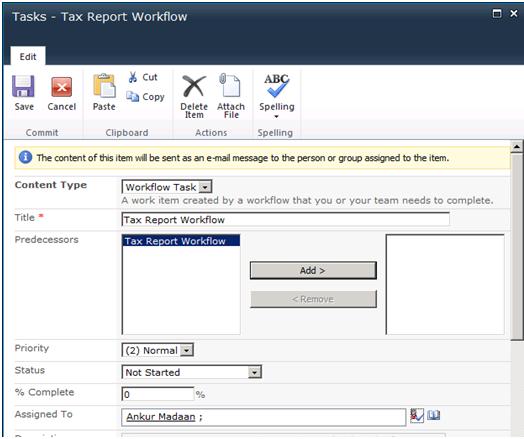Open the address book Browse icon
This screenshot has height=439, width=524.
(x=433, y=415)
